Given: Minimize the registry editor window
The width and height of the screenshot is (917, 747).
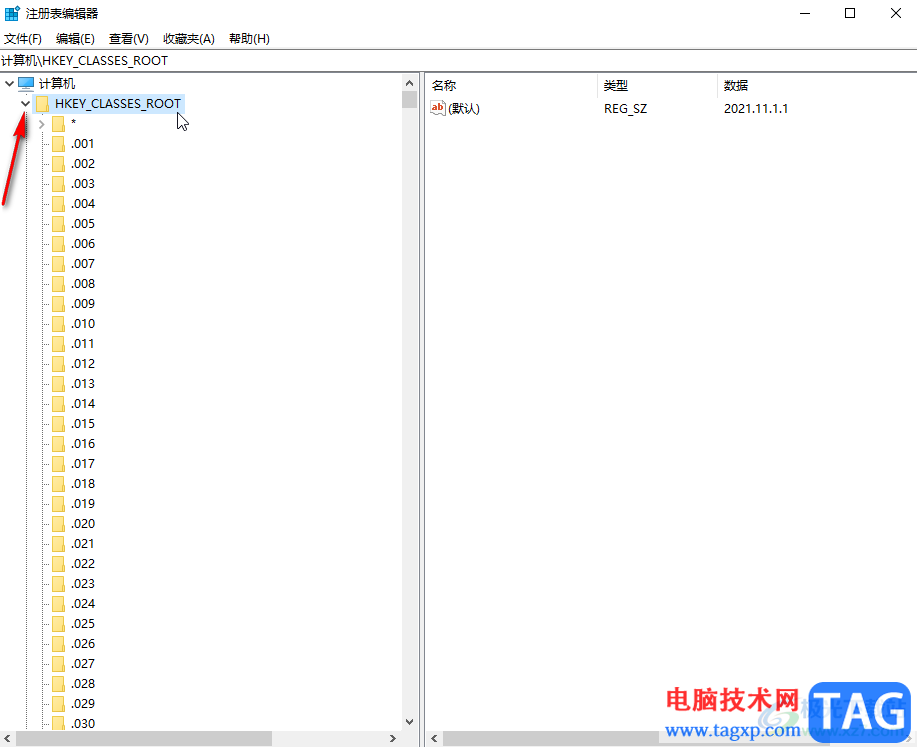Looking at the screenshot, I should pos(805,13).
